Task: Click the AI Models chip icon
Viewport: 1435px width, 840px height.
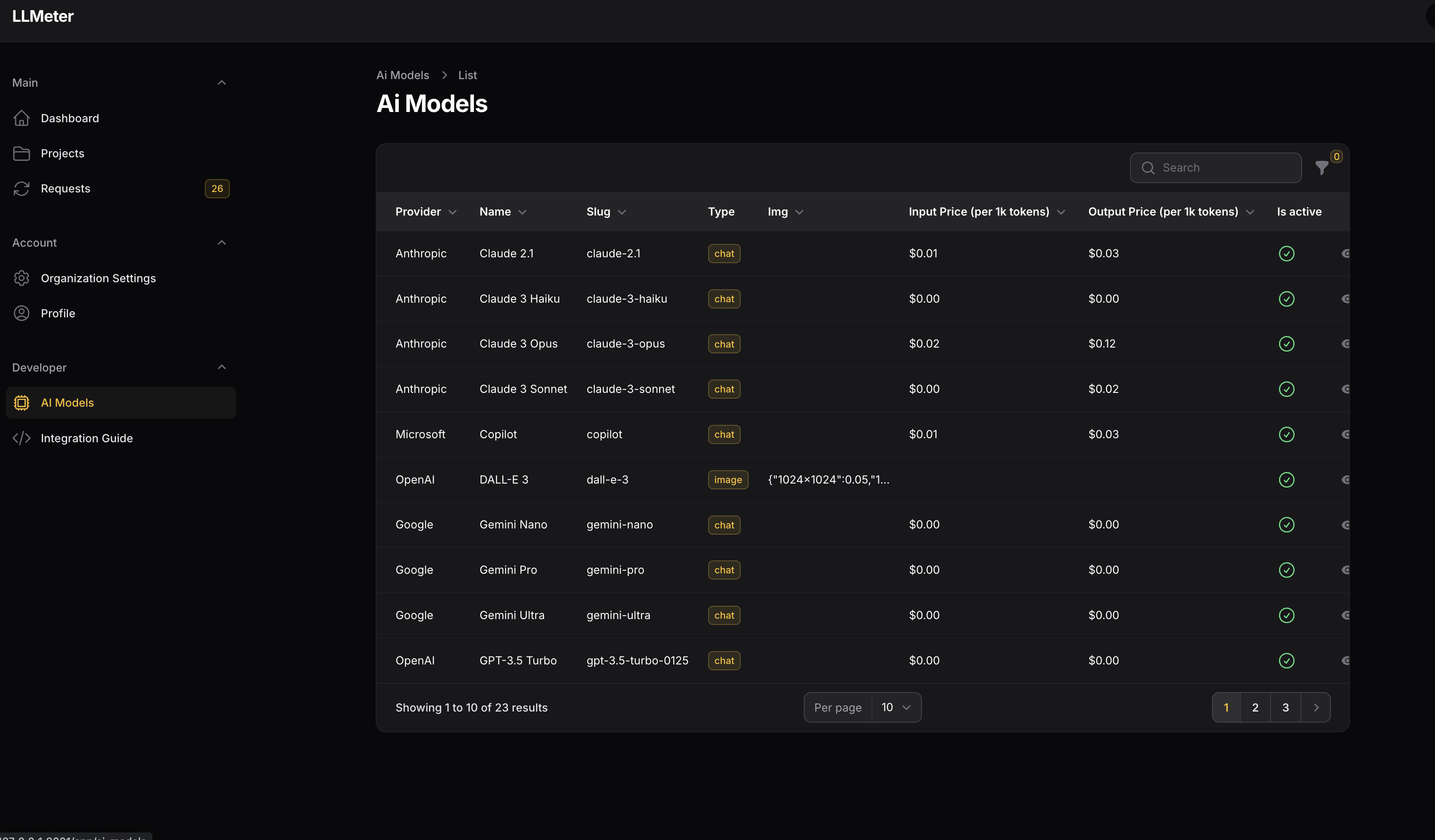Action: click(x=22, y=403)
